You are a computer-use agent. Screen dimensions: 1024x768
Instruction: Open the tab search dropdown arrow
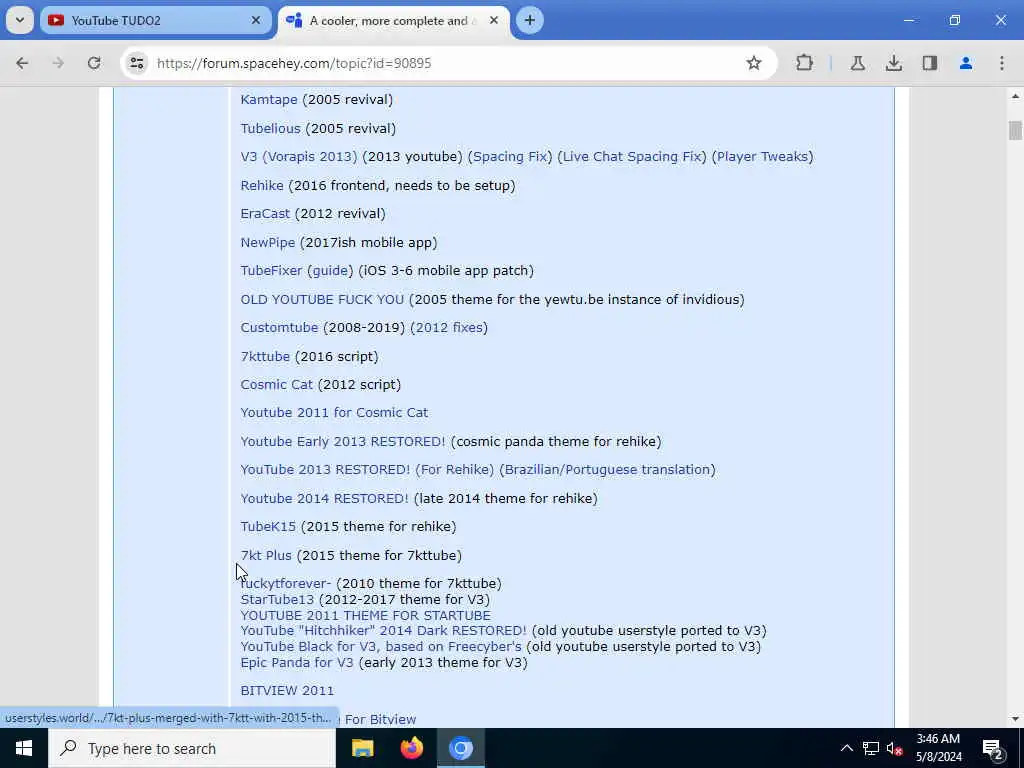20,20
